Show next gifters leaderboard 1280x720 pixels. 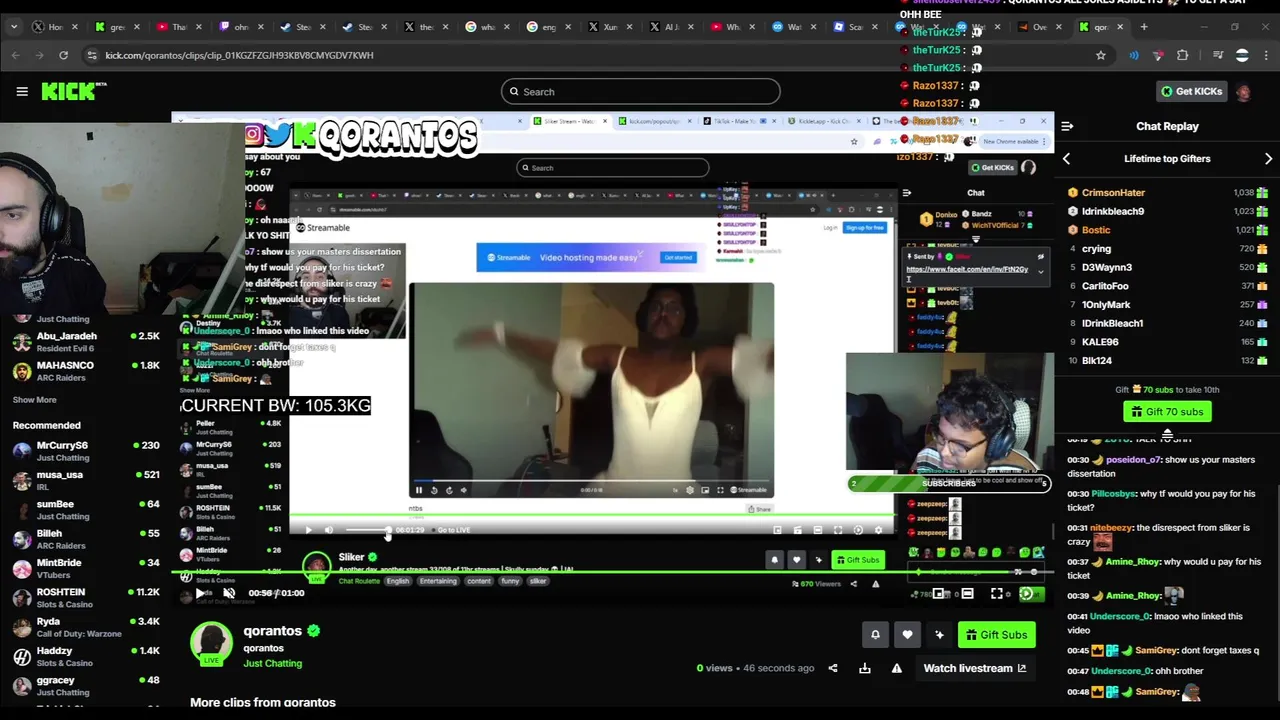click(x=1268, y=159)
